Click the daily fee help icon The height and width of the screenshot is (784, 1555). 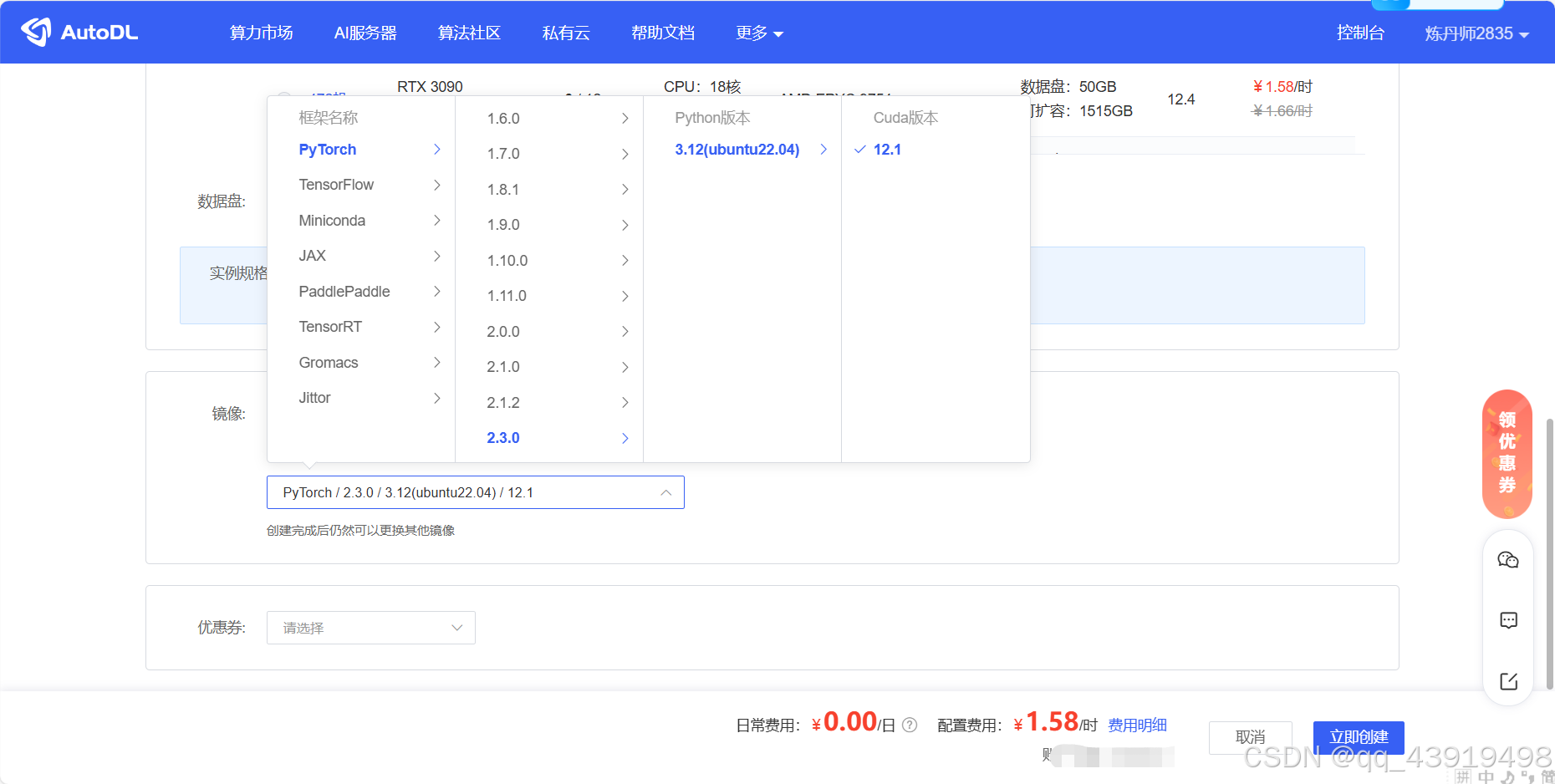pyautogui.click(x=910, y=725)
